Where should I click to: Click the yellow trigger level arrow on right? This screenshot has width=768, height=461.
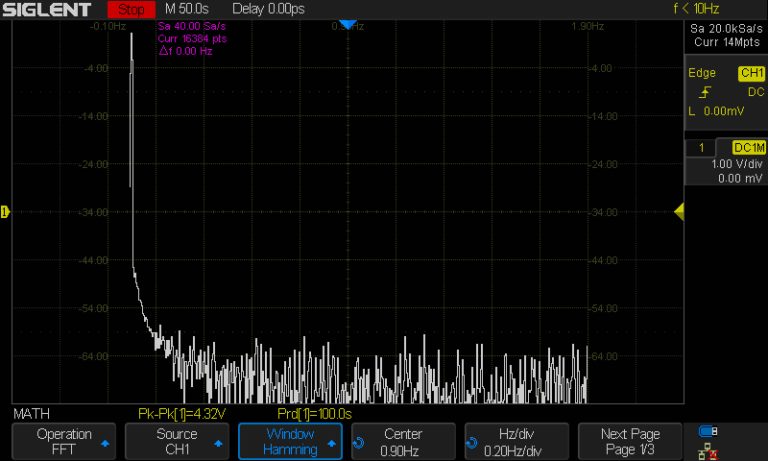(x=678, y=211)
